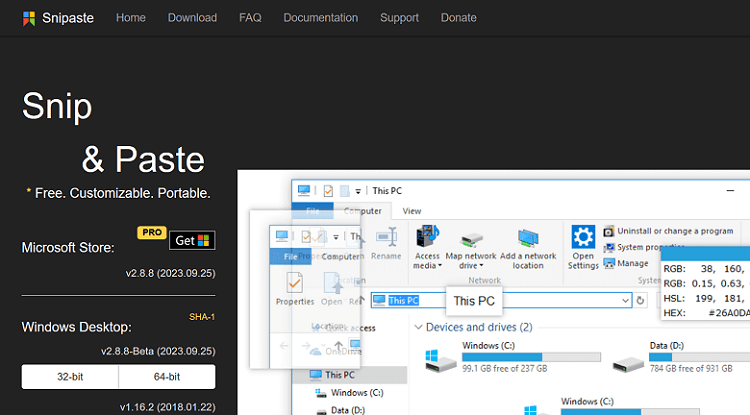Expand the address bar dropdown arrow
Viewport: 750px width, 415px height.
click(x=625, y=301)
